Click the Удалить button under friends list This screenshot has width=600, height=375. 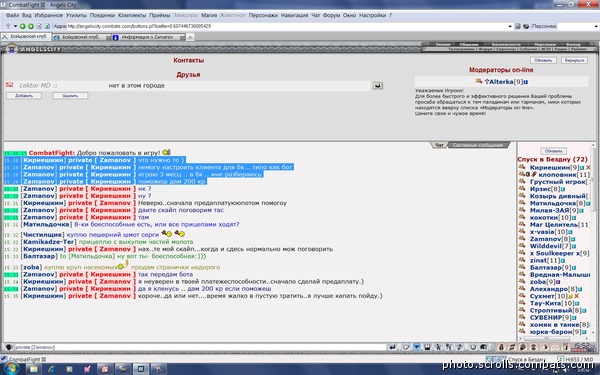[70, 96]
